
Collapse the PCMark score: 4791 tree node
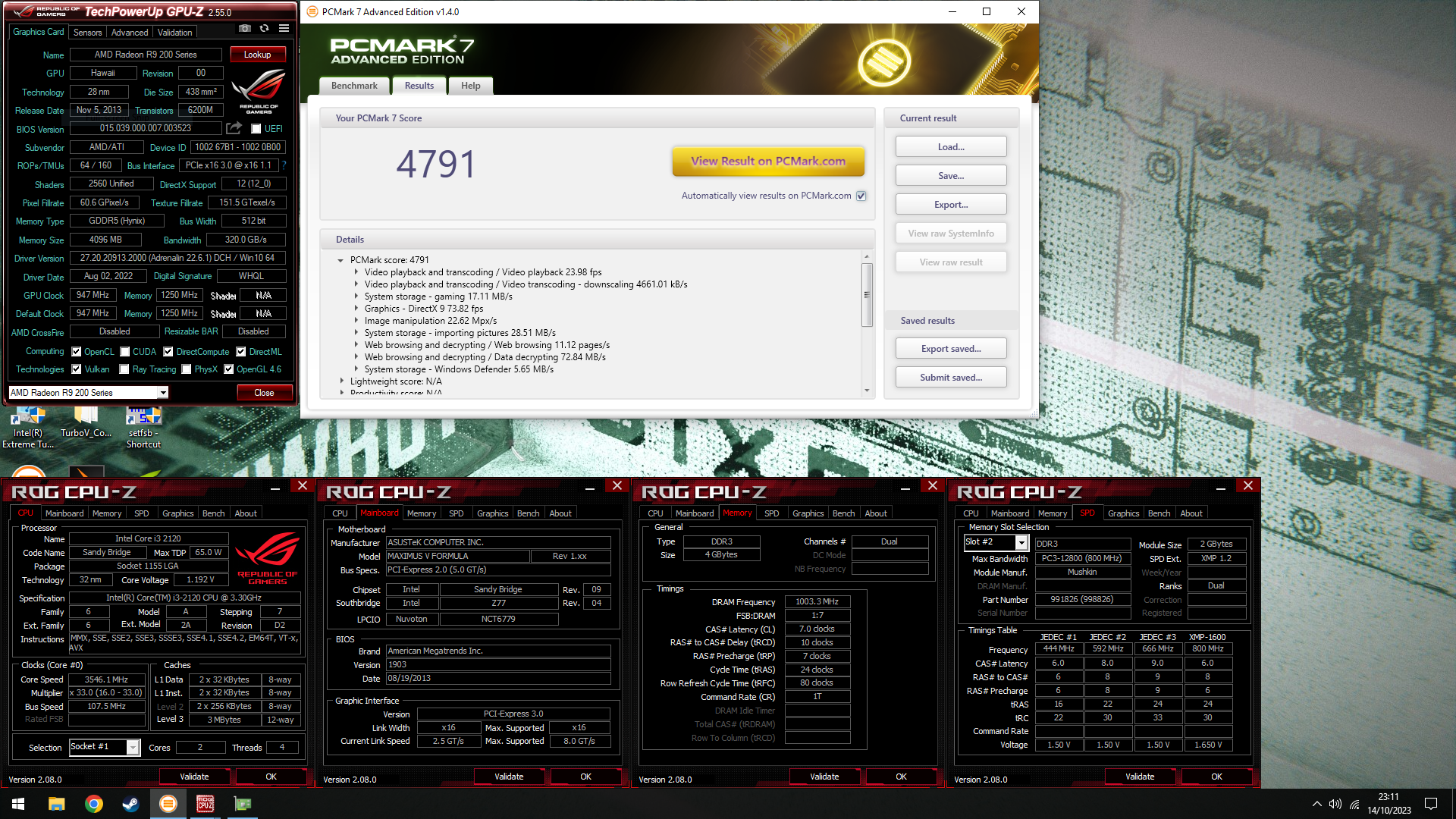(340, 260)
